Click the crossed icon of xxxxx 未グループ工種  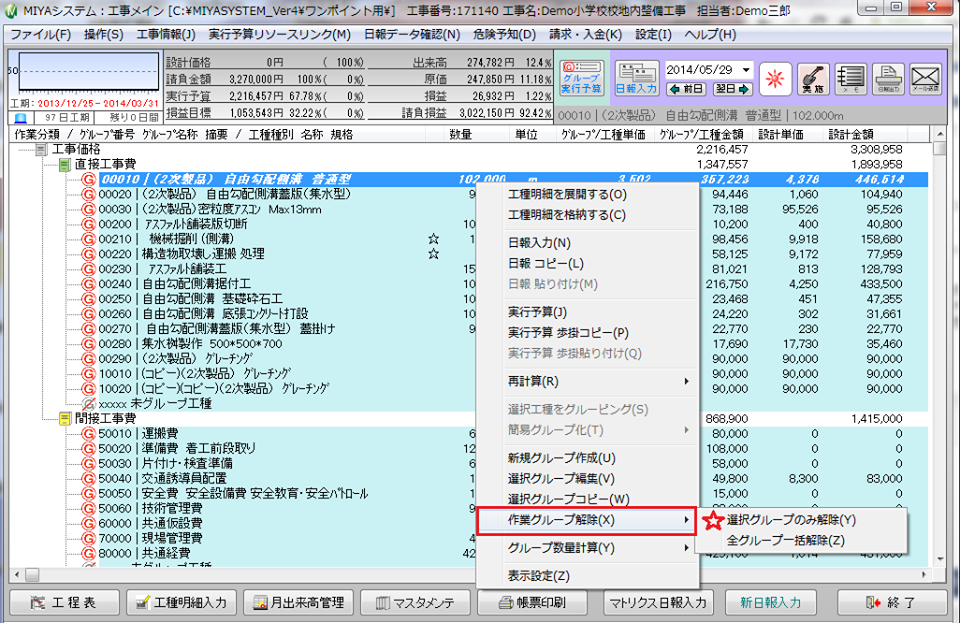[x=89, y=404]
